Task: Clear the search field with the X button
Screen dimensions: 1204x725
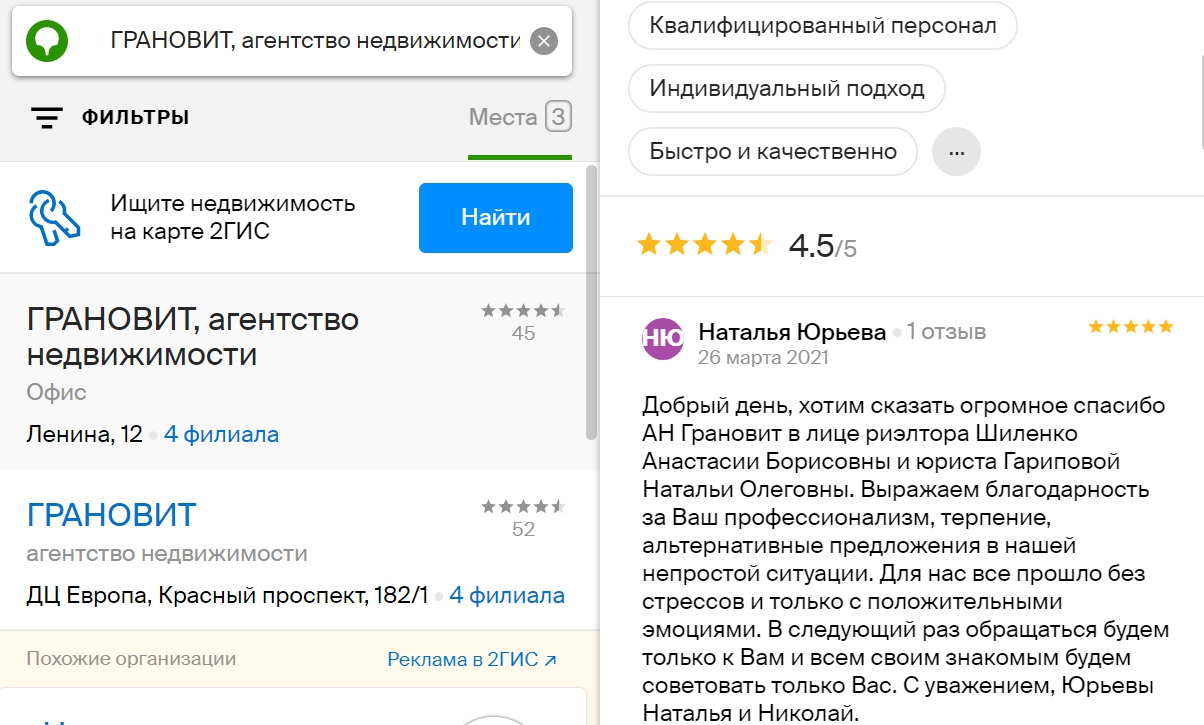Action: click(543, 41)
